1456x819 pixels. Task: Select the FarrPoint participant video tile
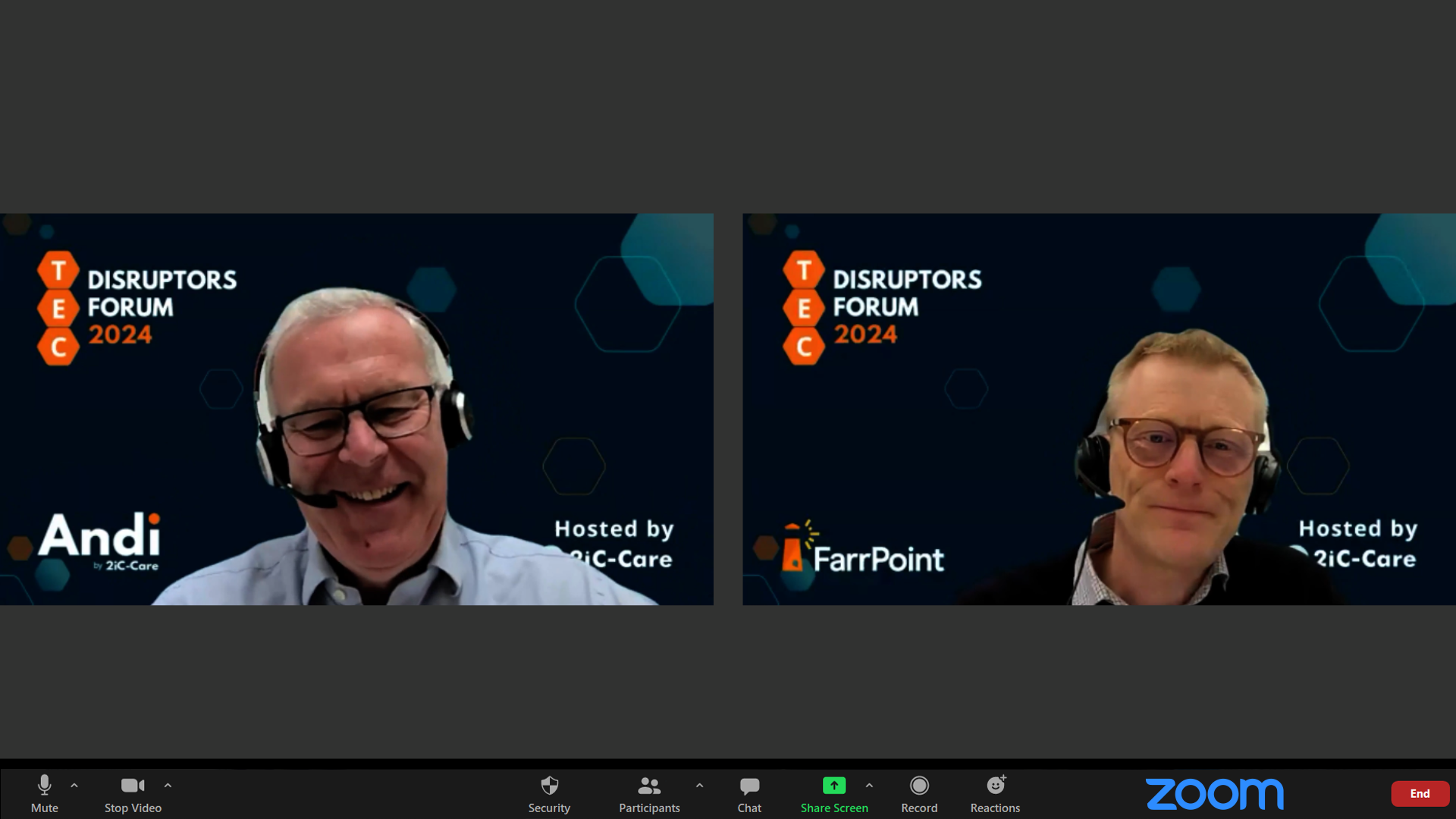1099,409
